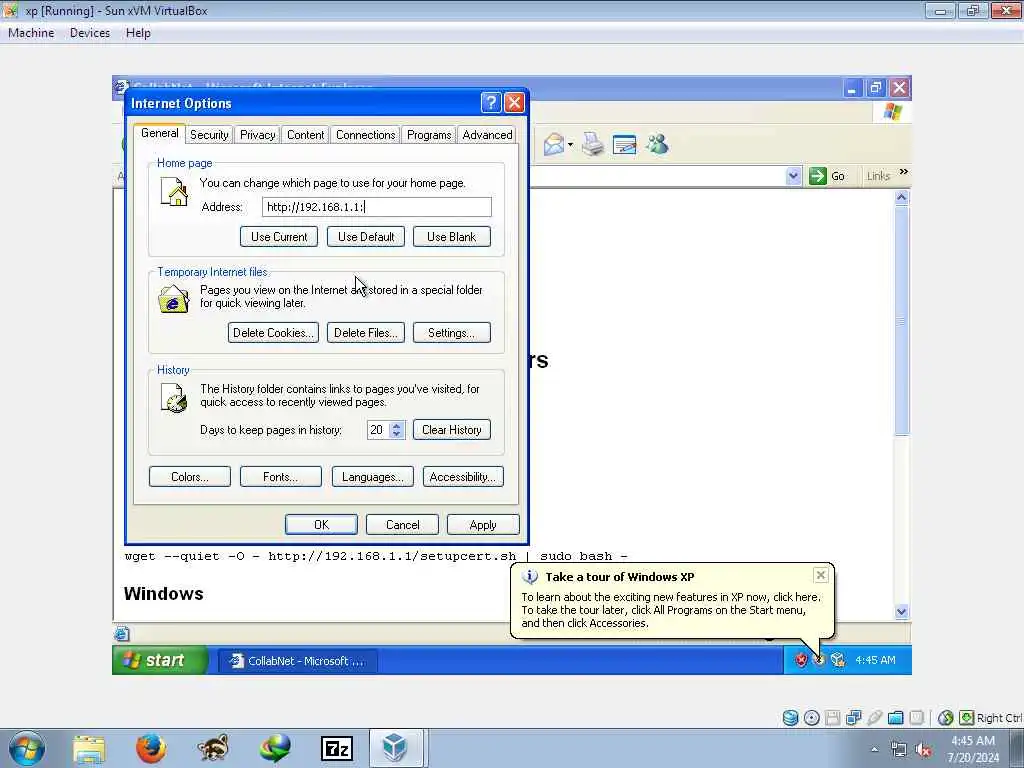Expand the Links toolbar chevron
The image size is (1024, 768).
click(904, 172)
